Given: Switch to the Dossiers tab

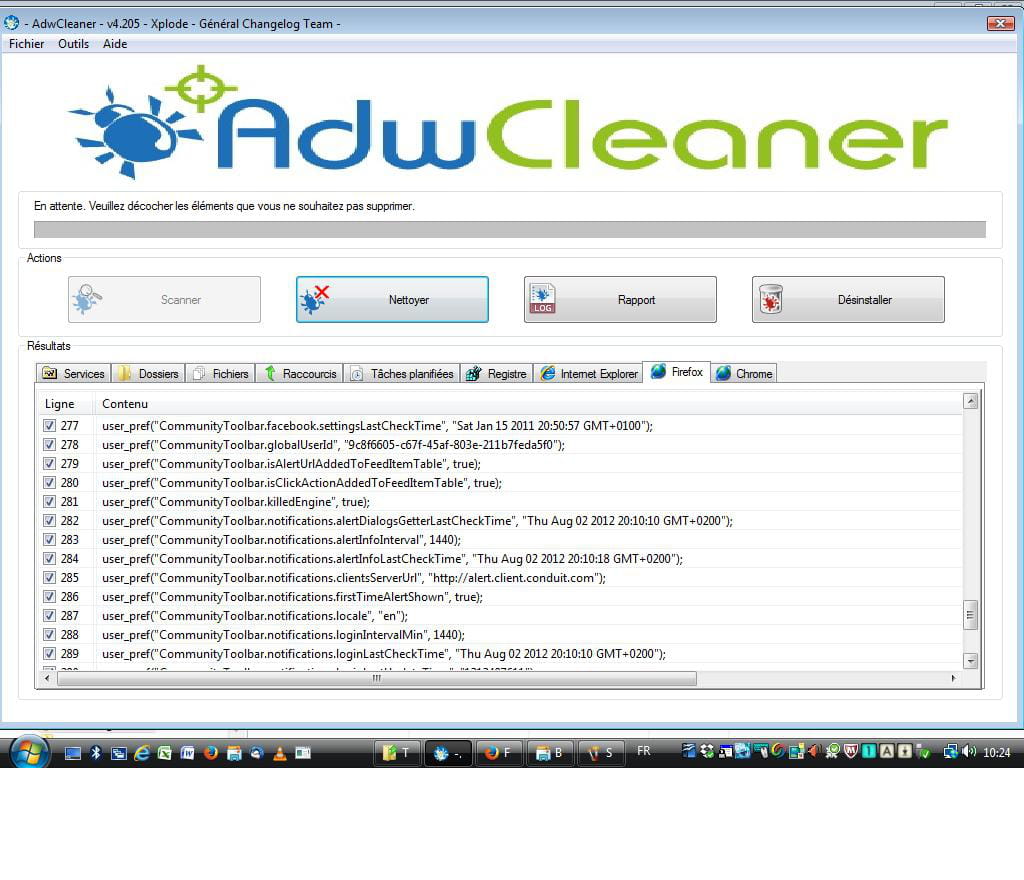Looking at the screenshot, I should click(148, 373).
